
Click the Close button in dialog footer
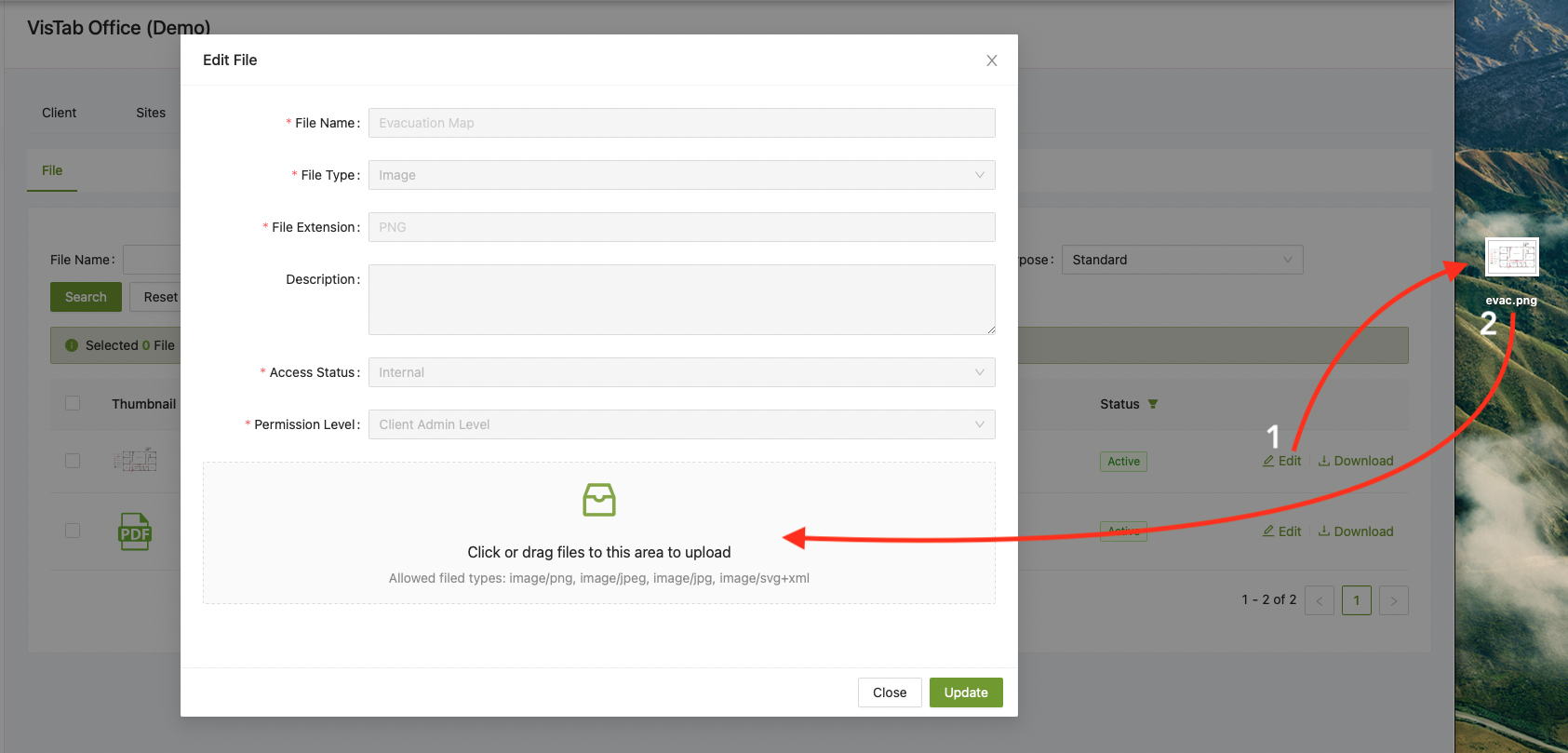pyautogui.click(x=890, y=692)
